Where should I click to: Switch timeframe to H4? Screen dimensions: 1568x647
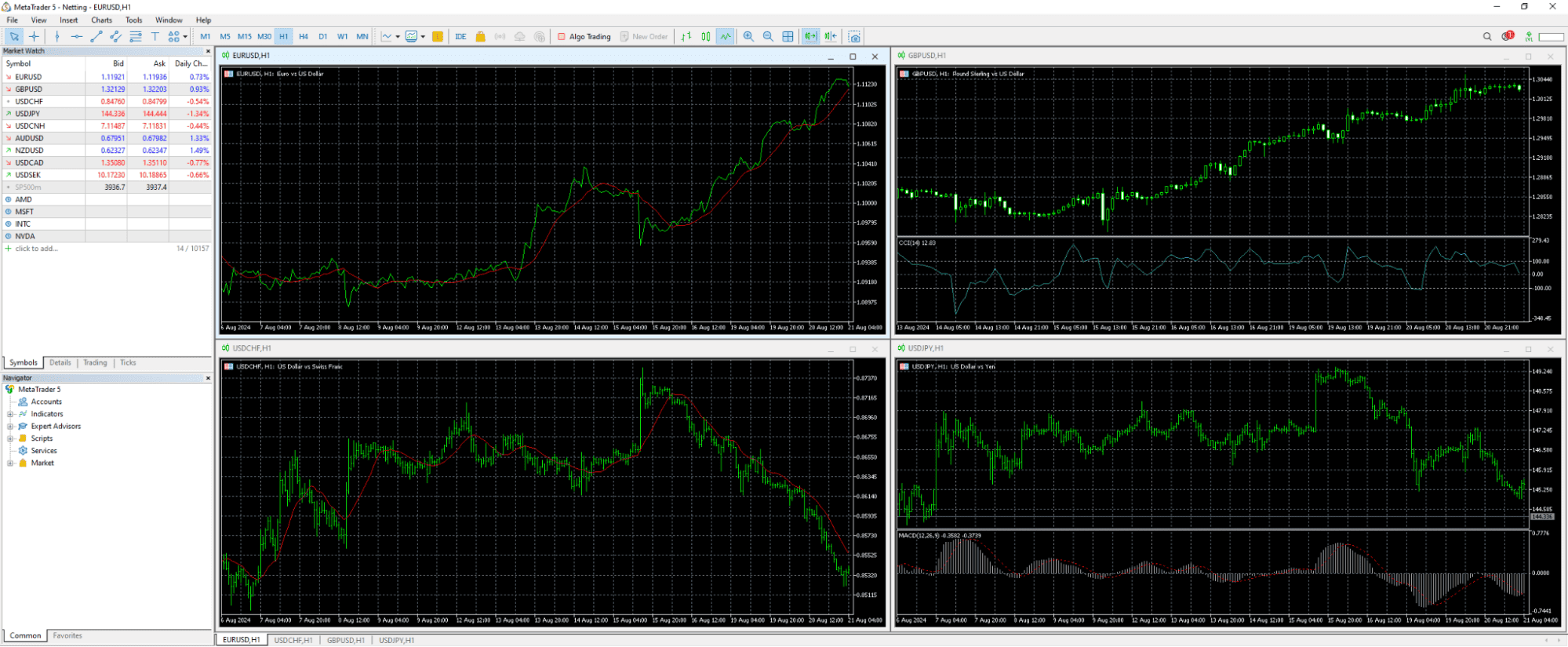click(304, 37)
